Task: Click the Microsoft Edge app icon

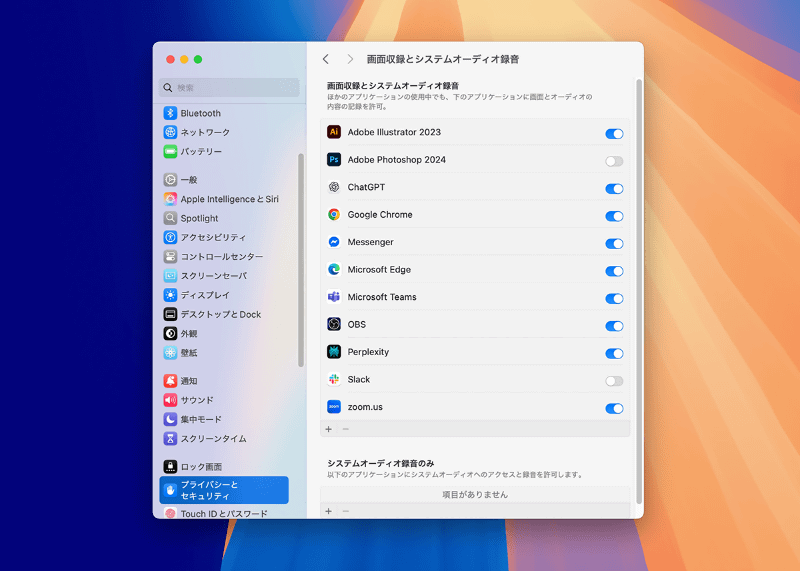Action: click(334, 269)
